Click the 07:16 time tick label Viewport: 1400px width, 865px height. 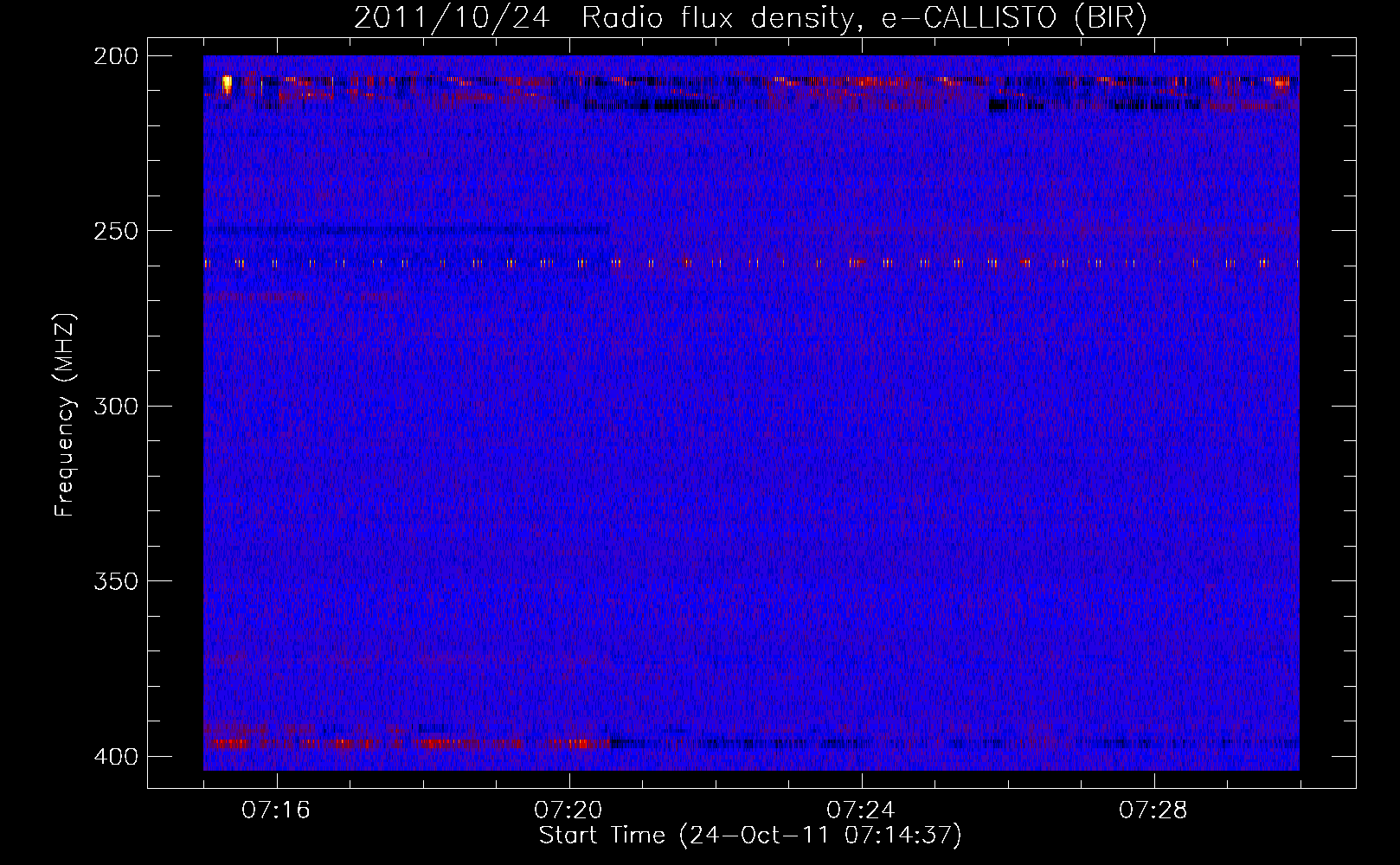(276, 811)
